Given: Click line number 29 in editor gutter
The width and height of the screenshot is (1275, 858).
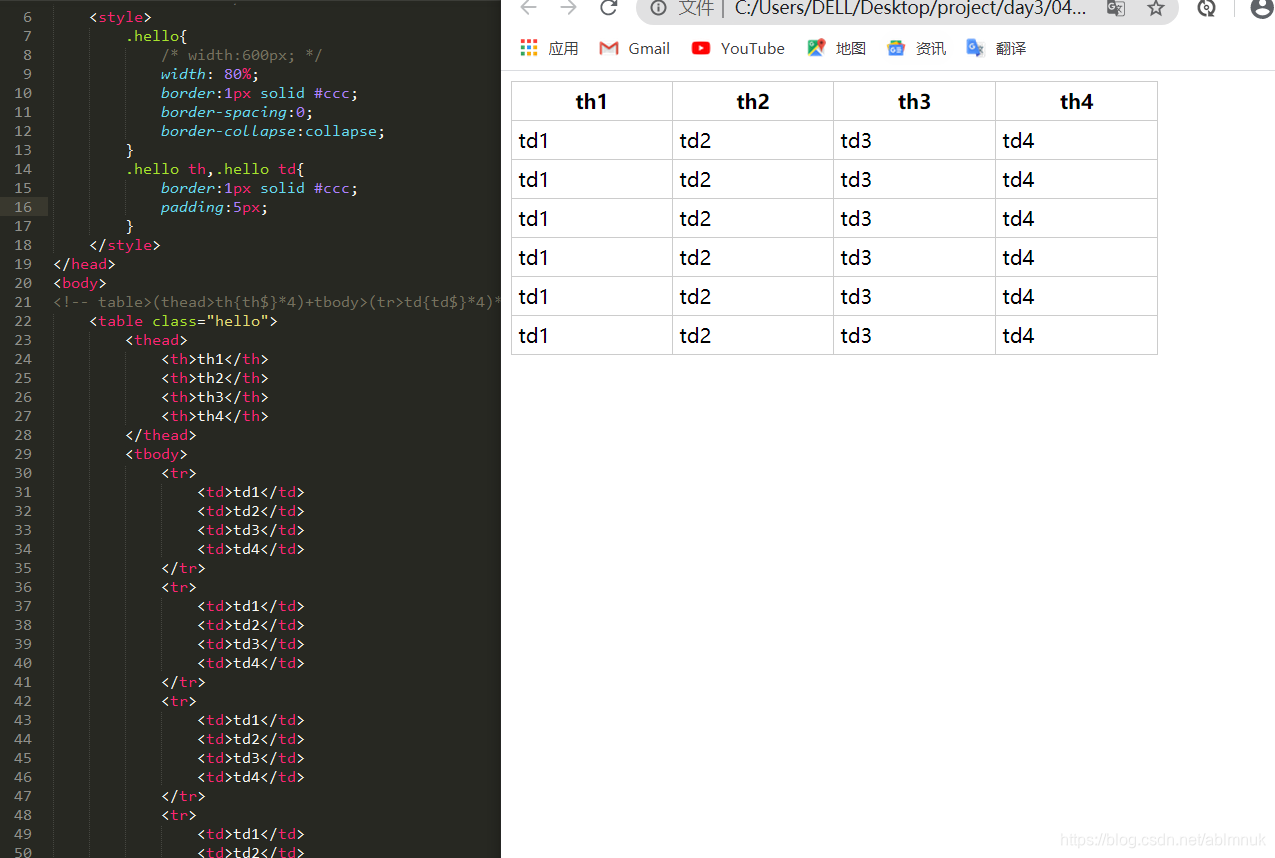Looking at the screenshot, I should point(23,454).
